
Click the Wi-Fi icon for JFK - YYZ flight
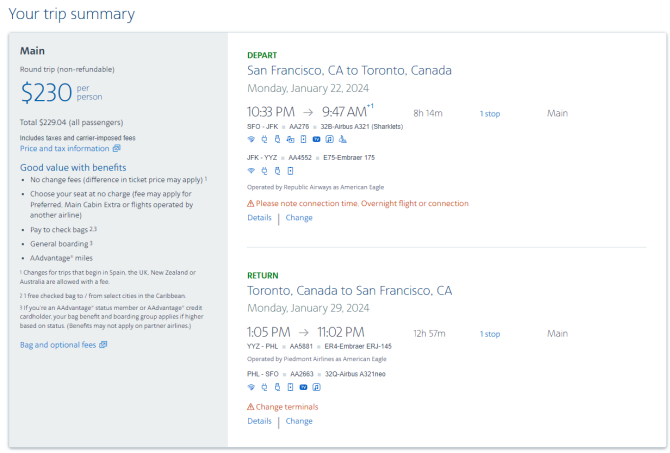(x=251, y=171)
